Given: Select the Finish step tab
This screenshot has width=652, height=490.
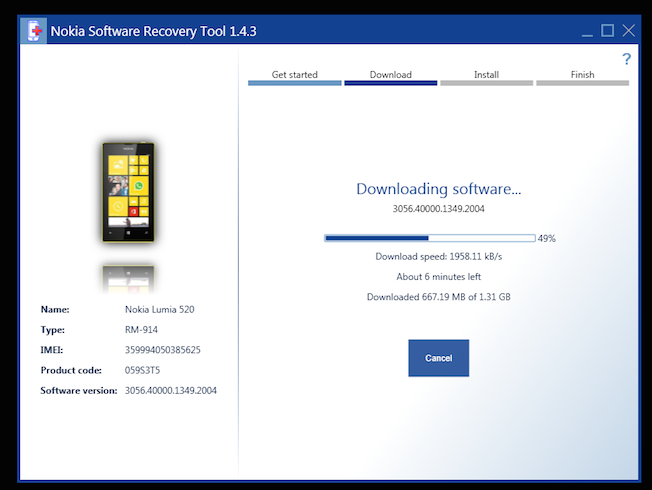Looking at the screenshot, I should 583,77.
